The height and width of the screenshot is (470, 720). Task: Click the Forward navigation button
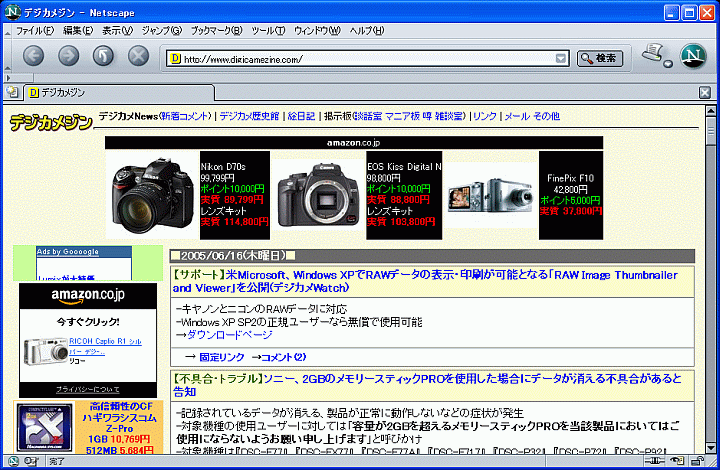[x=67, y=57]
